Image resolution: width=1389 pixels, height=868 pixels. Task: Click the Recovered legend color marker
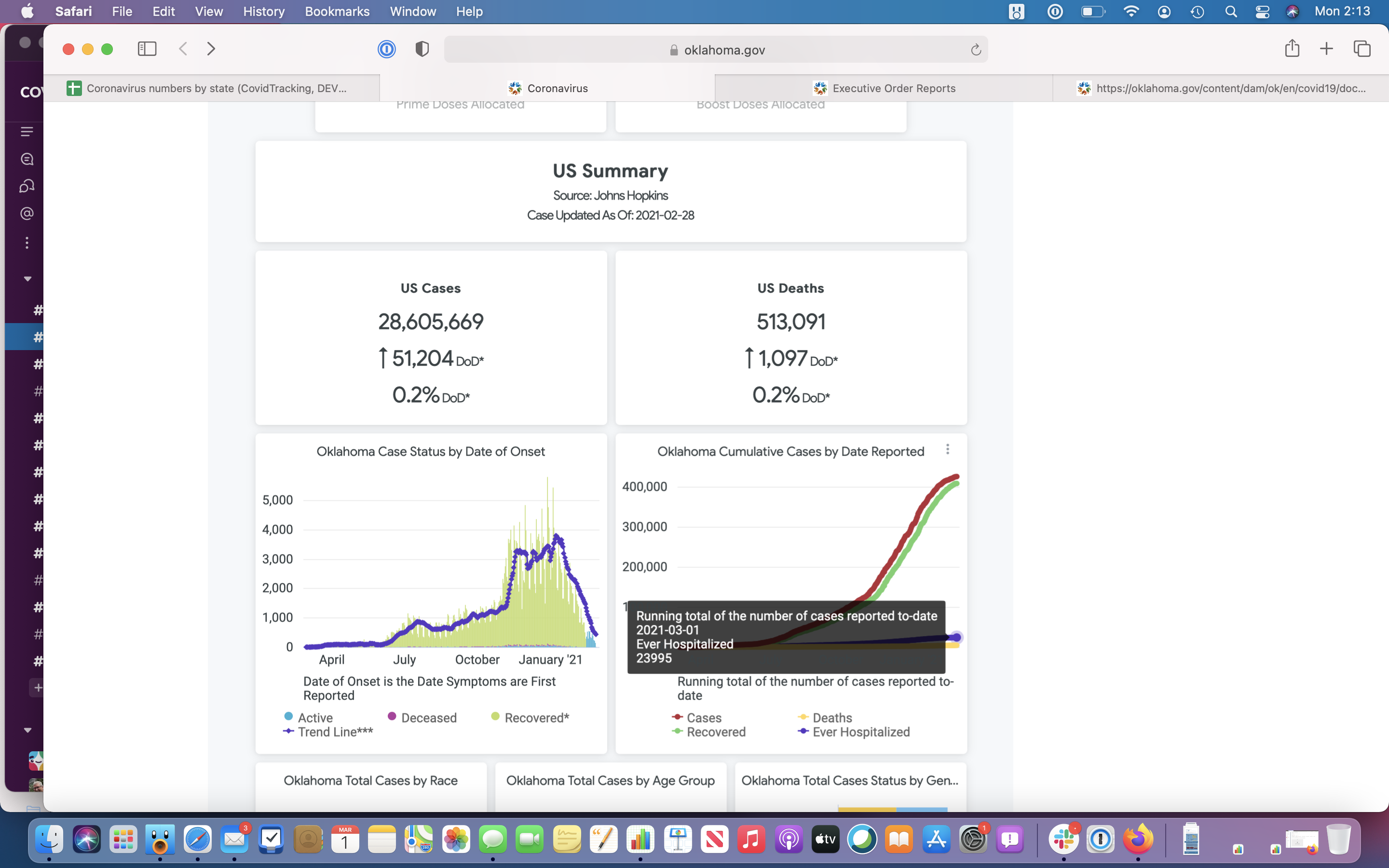tap(677, 732)
